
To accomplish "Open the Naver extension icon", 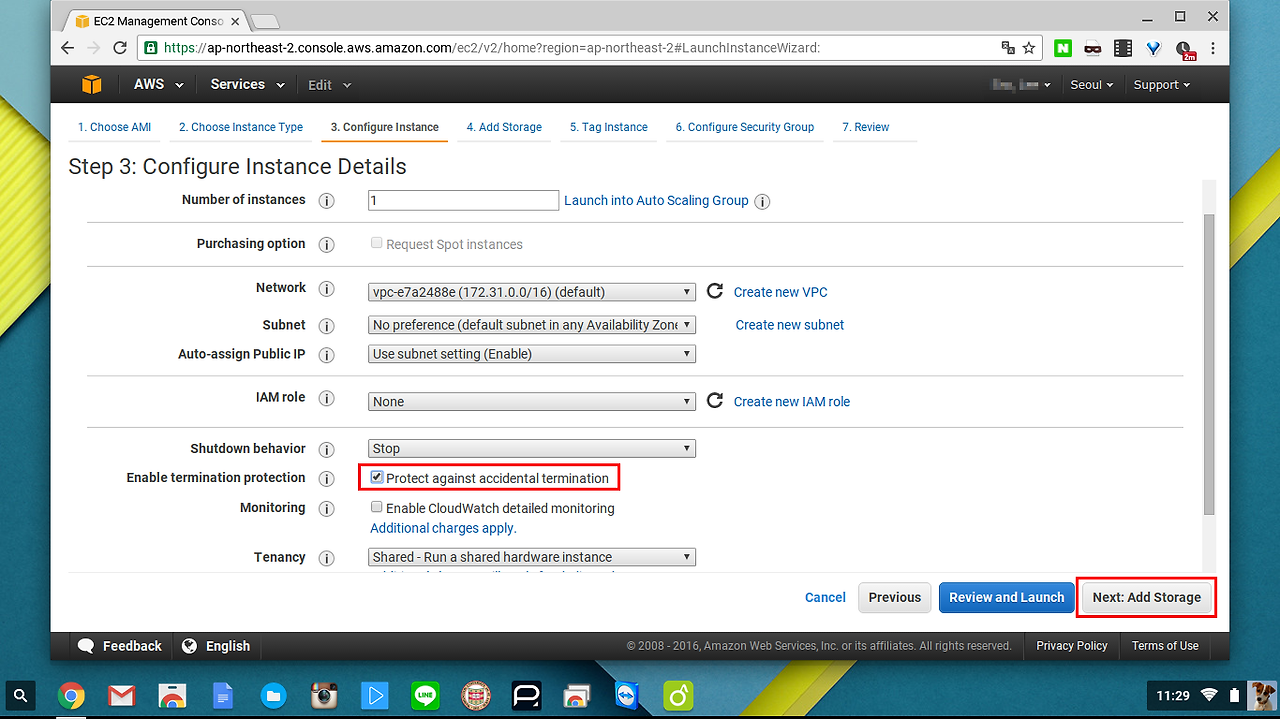I will [x=1062, y=47].
